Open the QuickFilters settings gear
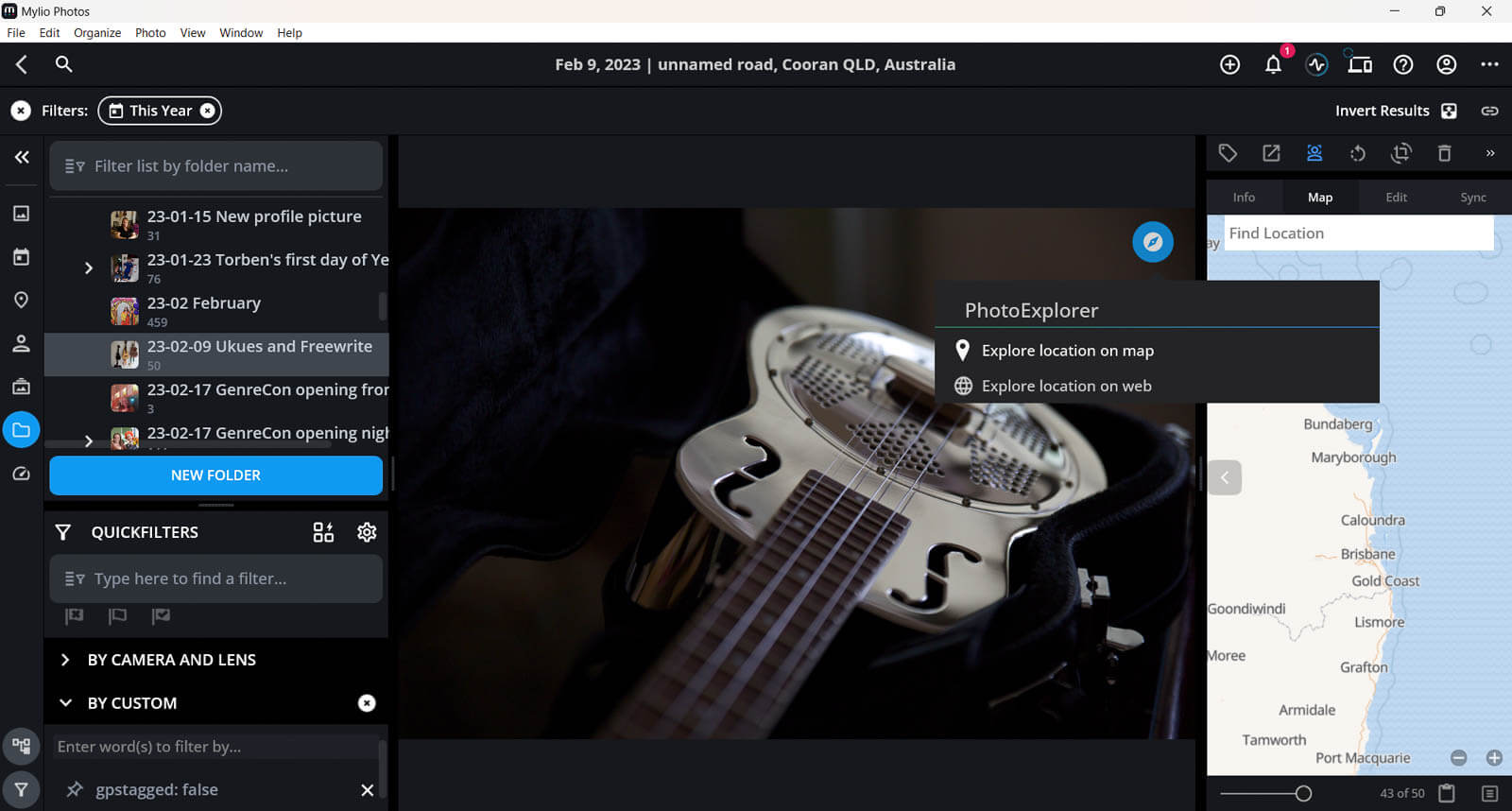This screenshot has height=811, width=1512. click(367, 532)
